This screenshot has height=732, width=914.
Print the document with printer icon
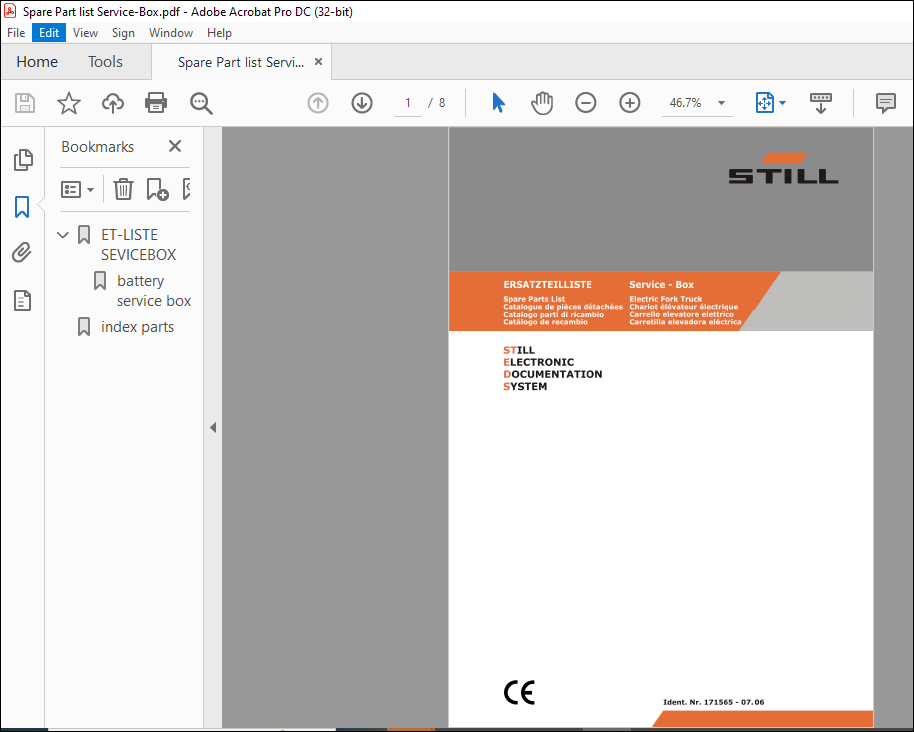(156, 103)
